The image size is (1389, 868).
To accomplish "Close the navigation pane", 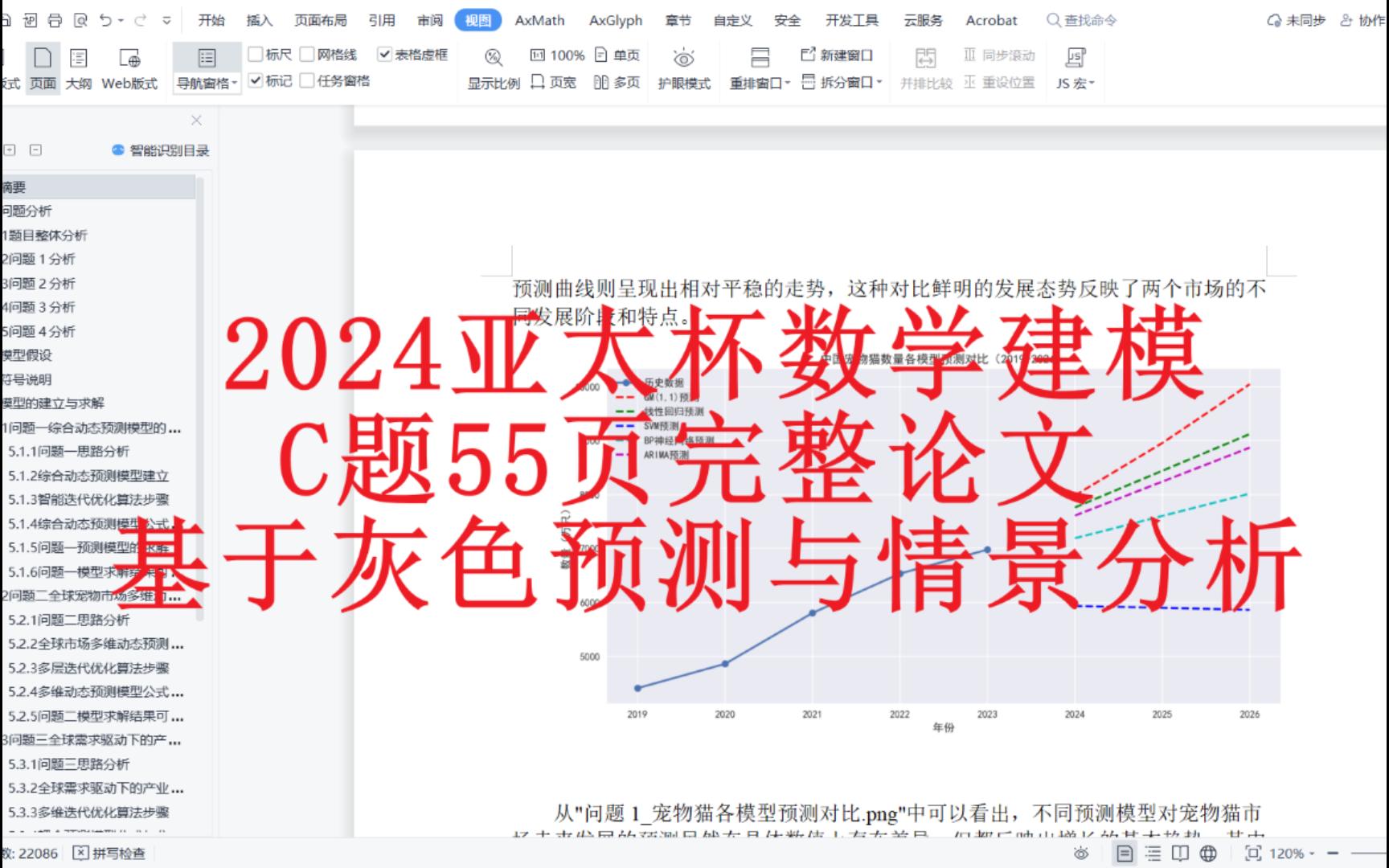I will pos(196,120).
